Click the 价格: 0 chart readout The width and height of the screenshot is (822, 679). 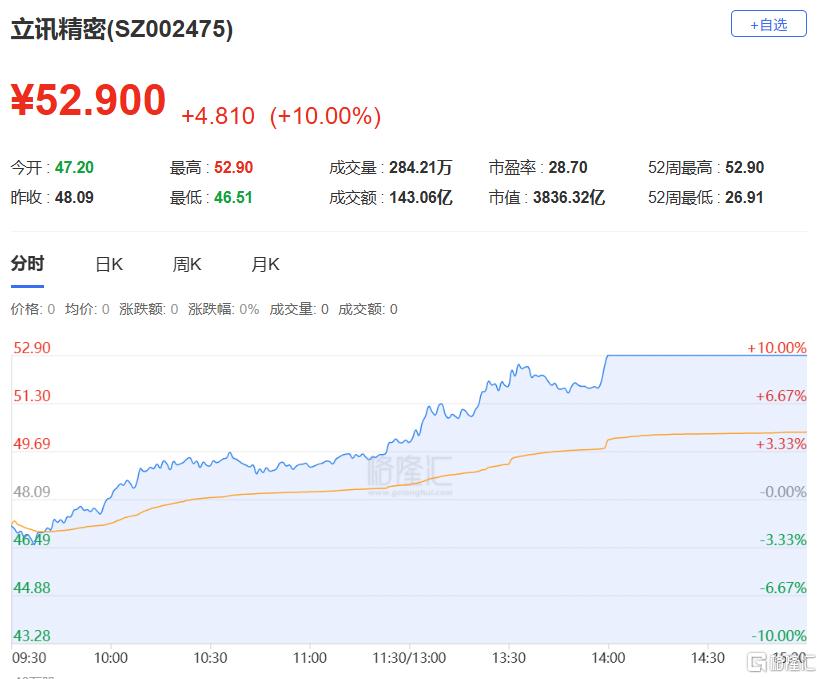click(33, 309)
